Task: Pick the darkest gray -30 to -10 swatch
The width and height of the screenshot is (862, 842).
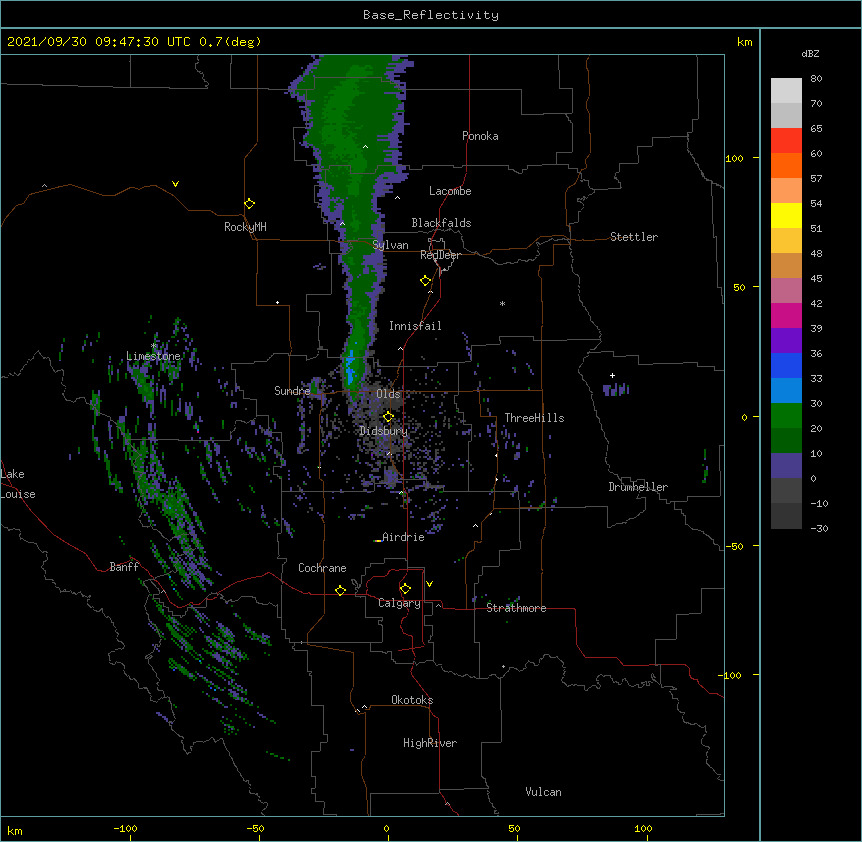Action: pos(786,516)
